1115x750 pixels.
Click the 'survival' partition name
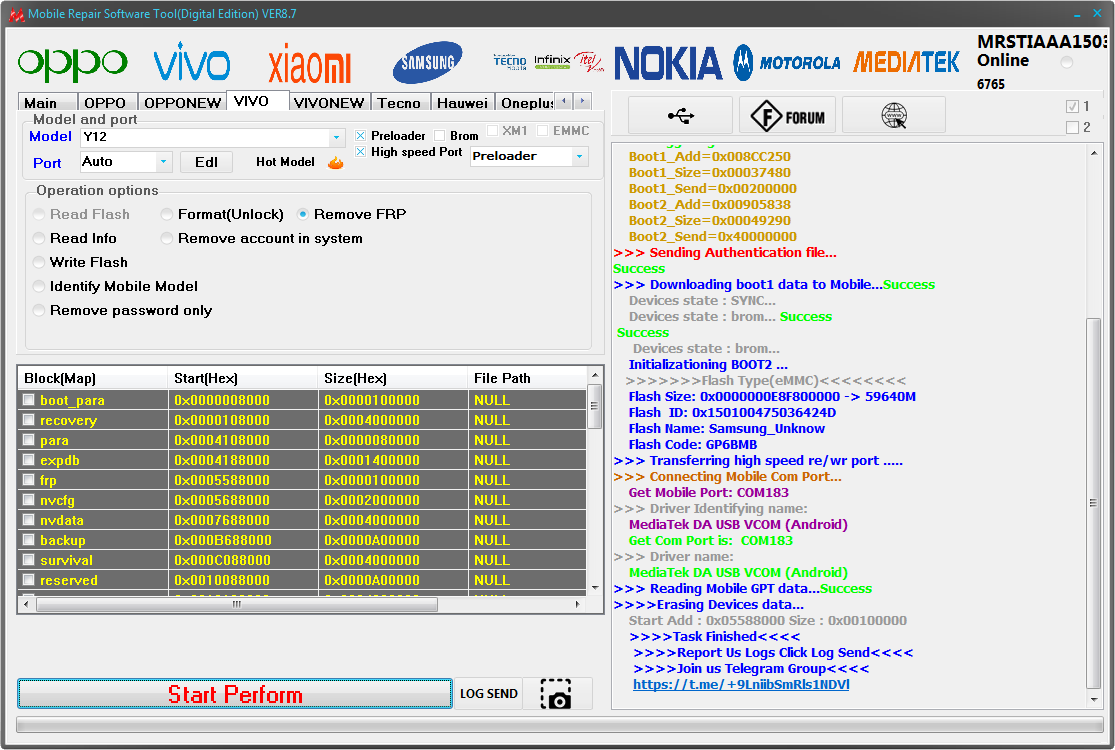(66, 560)
